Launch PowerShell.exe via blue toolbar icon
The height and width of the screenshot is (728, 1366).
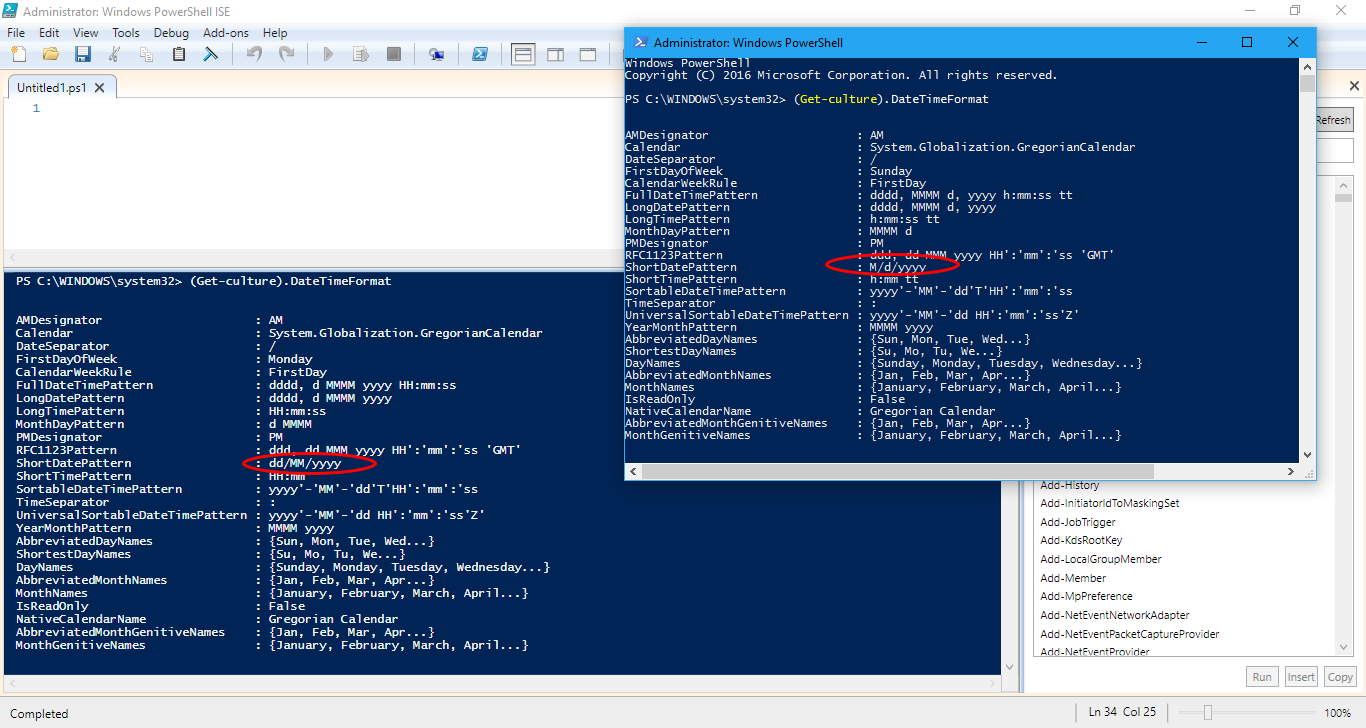(x=479, y=54)
